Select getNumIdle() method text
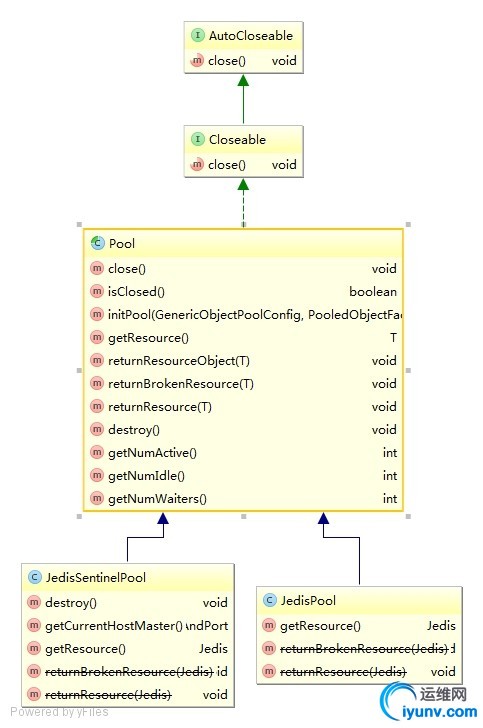This screenshot has height=728, width=483. click(146, 476)
